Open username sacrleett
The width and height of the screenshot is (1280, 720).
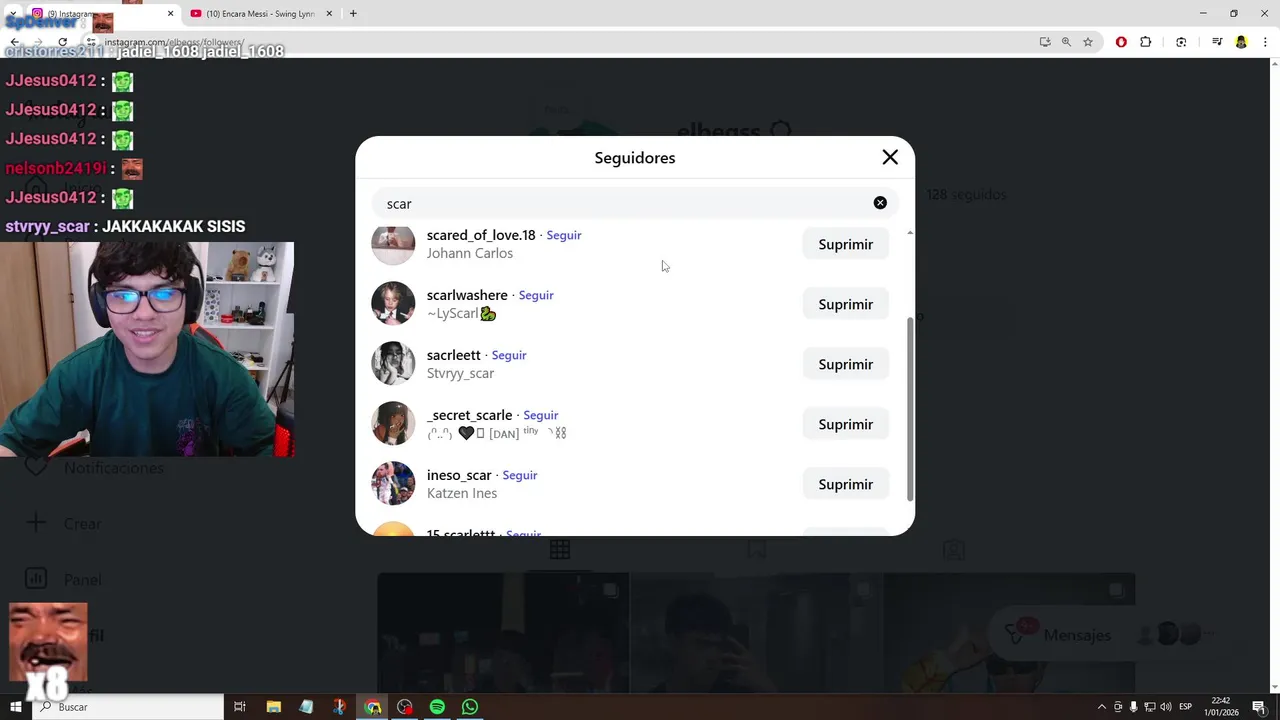(x=454, y=355)
